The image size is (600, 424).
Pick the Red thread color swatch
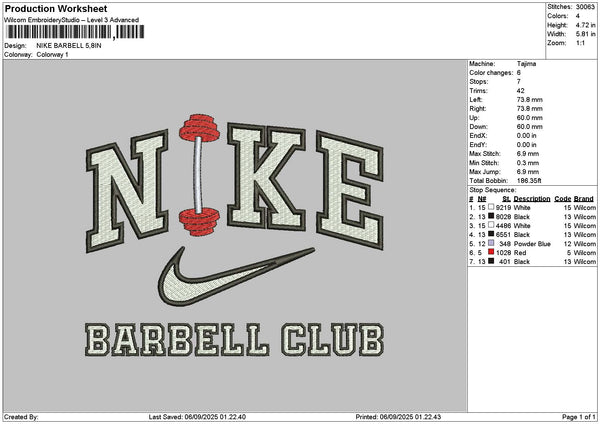click(x=491, y=252)
